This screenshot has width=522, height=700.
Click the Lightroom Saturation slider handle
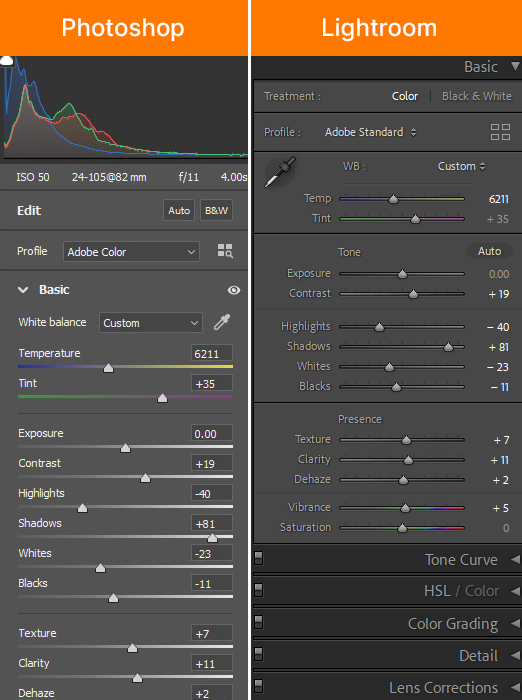coord(402,528)
